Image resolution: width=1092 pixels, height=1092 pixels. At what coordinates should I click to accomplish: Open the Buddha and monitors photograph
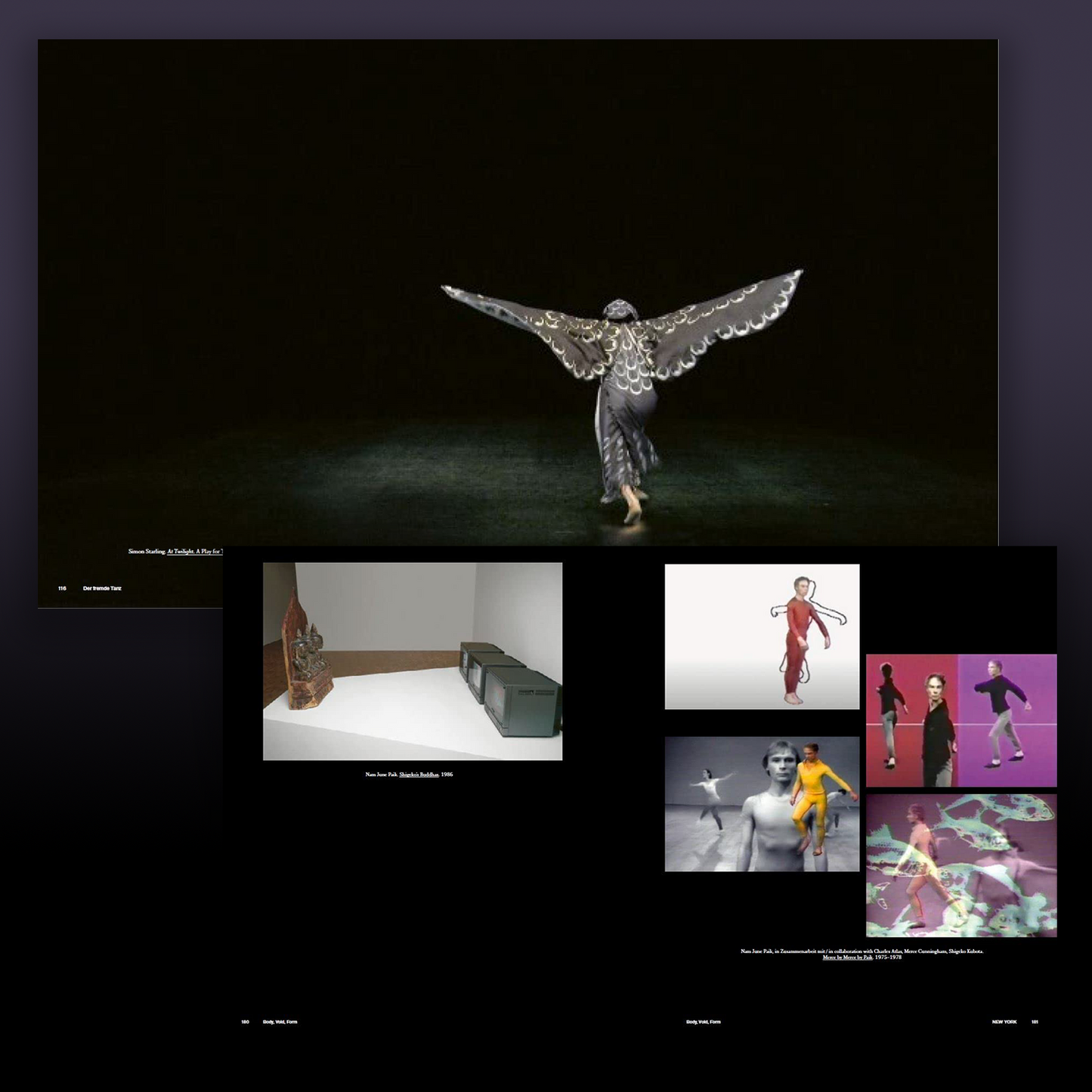click(413, 661)
